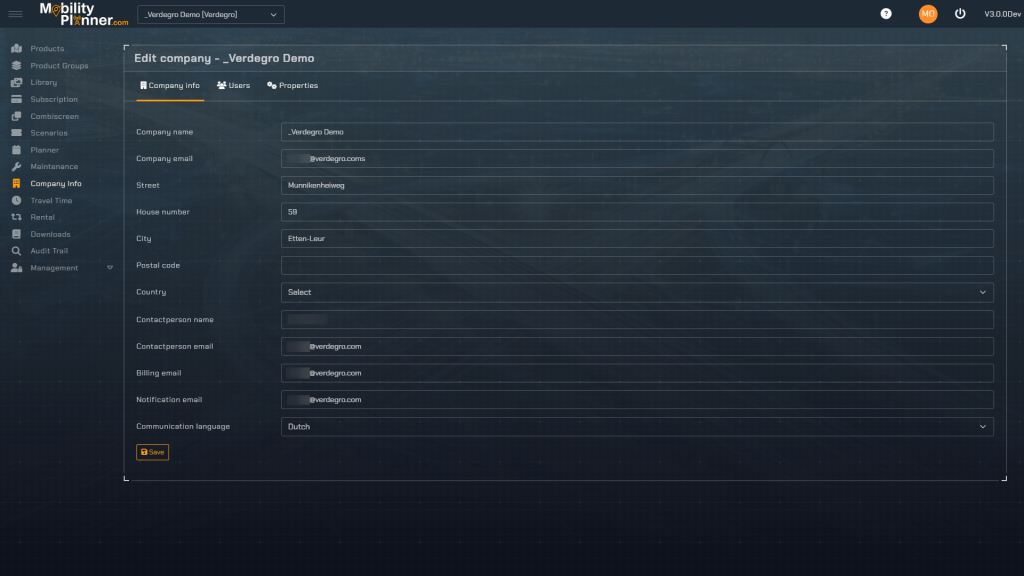Screen dimensions: 1024x576
Task: Open the Country select dropdown
Action: tap(637, 292)
